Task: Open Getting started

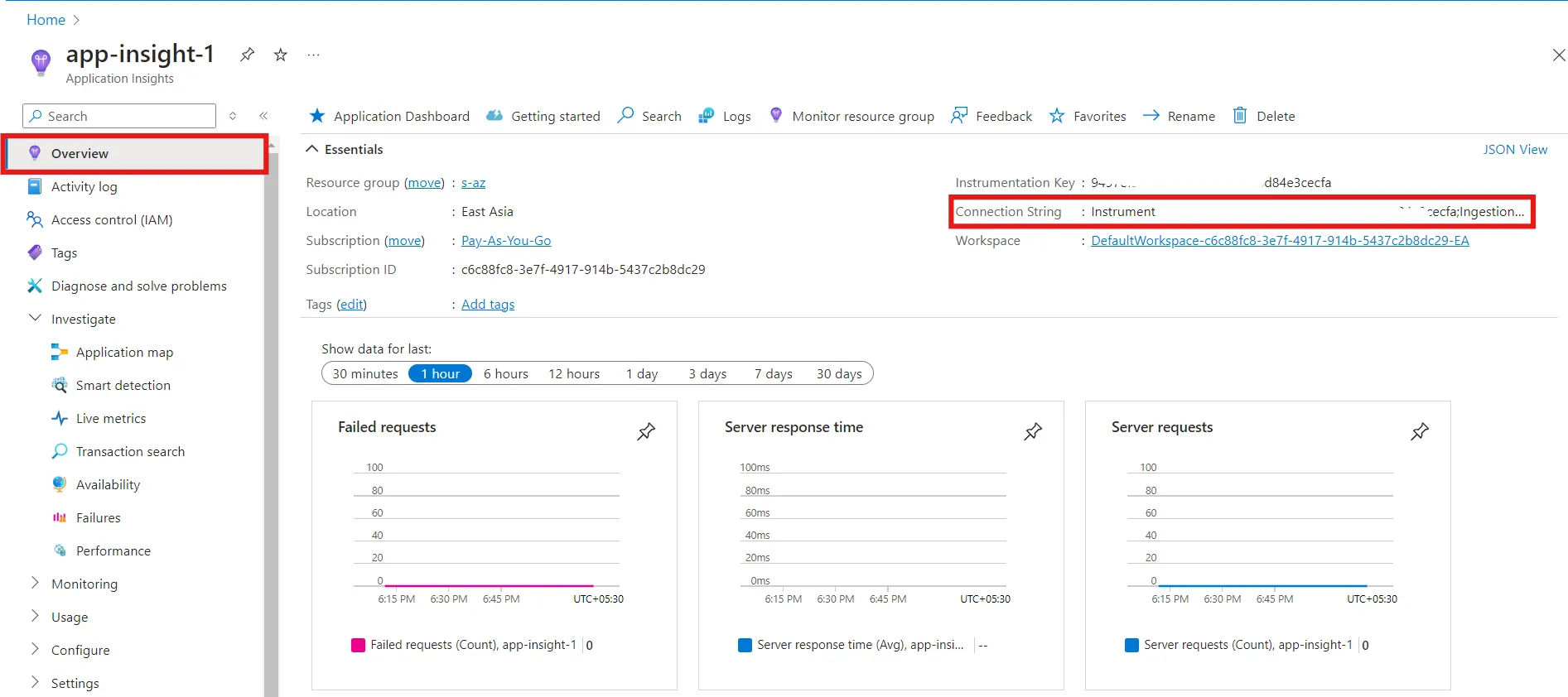Action: (x=543, y=116)
